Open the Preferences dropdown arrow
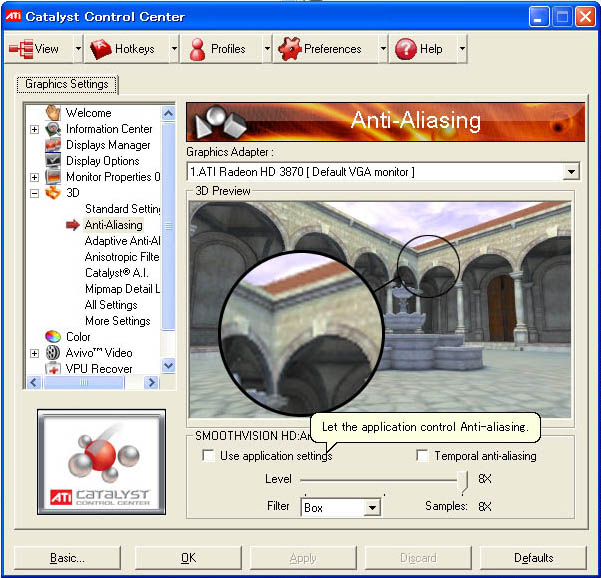Viewport: 601px width, 578px height. click(383, 49)
